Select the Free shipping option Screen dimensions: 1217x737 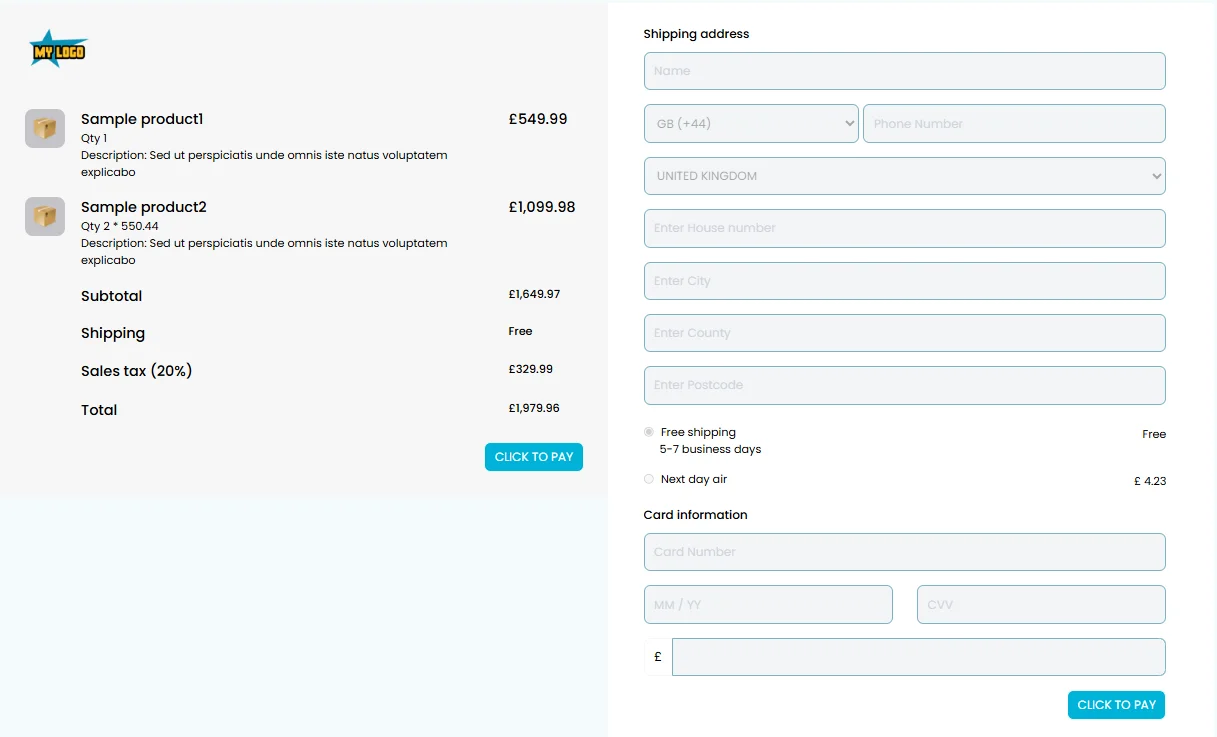pyautogui.click(x=648, y=431)
